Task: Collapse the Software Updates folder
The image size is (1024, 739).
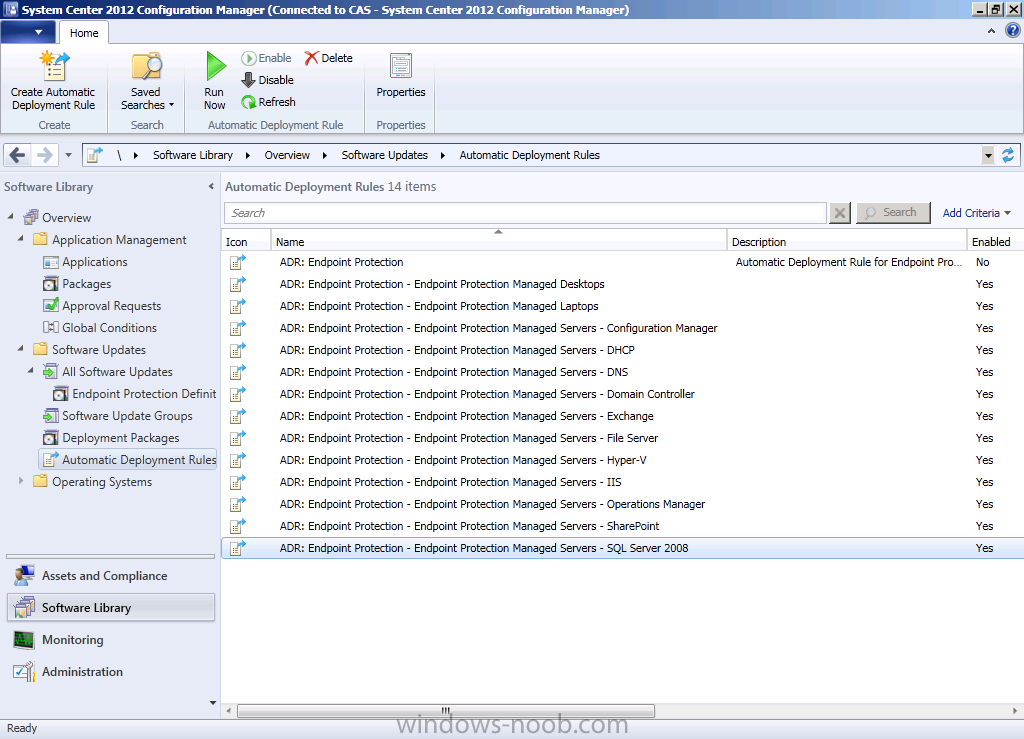Action: (x=20, y=349)
